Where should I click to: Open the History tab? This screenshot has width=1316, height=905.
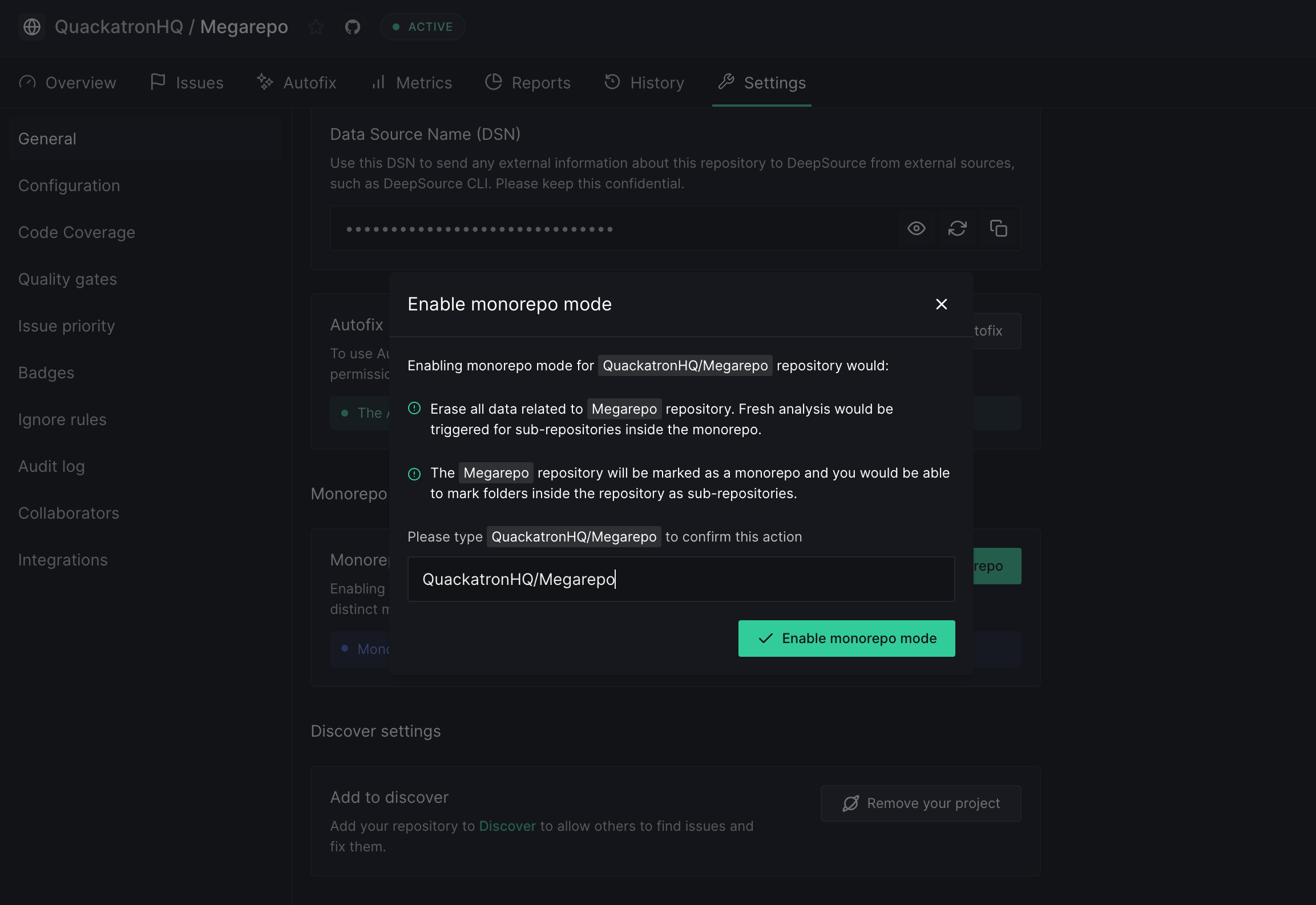(x=644, y=83)
